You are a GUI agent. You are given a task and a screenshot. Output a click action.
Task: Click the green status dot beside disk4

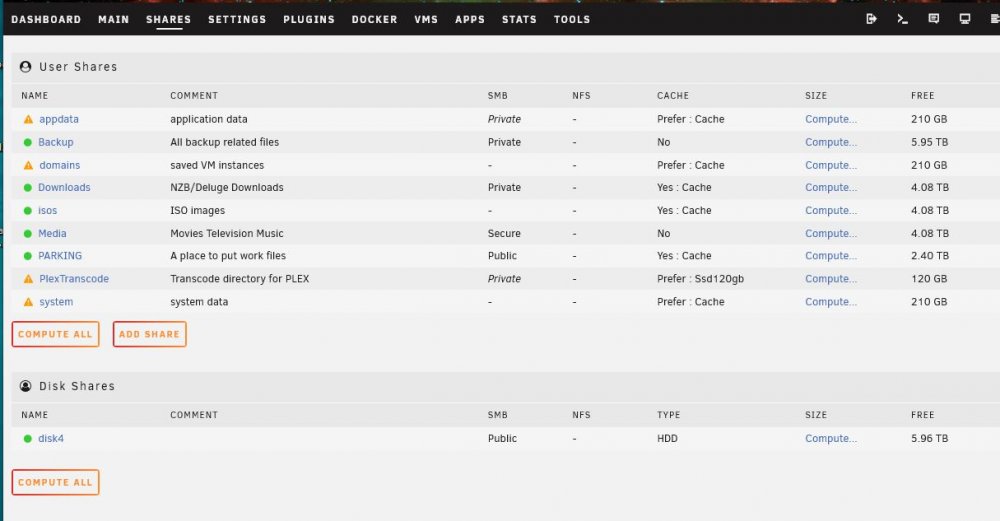coord(27,439)
